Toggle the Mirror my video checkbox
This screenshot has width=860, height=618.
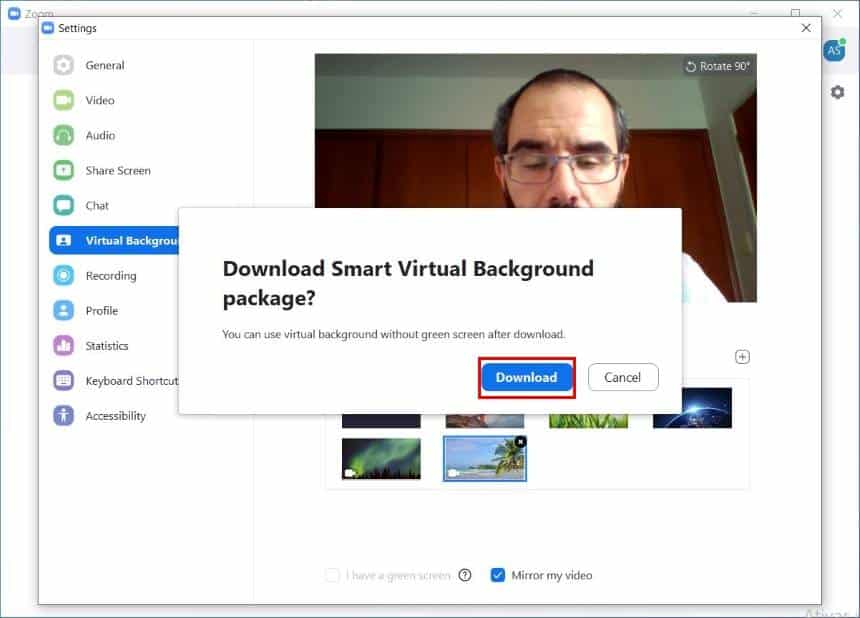[x=497, y=575]
